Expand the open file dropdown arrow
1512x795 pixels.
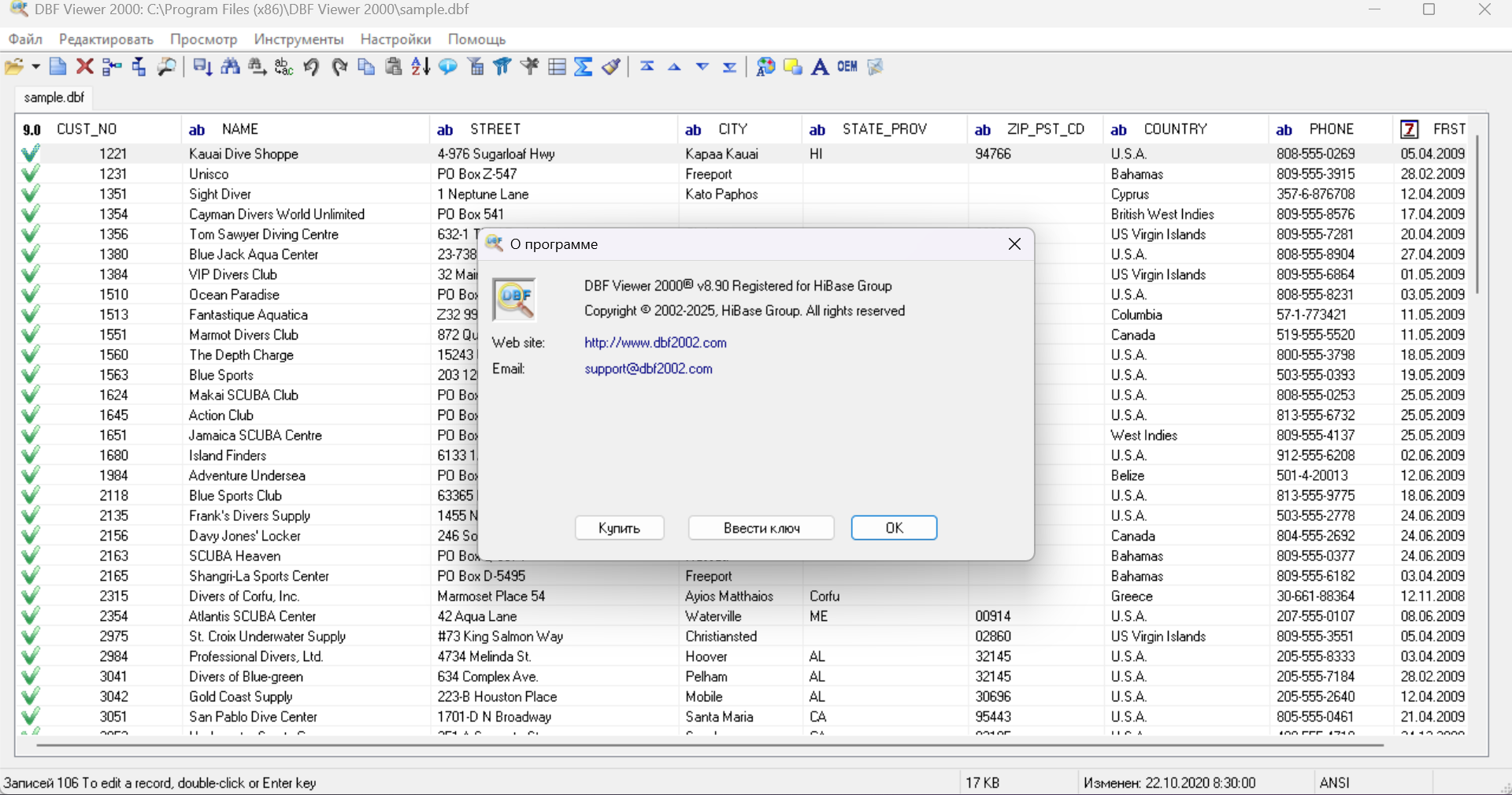(x=35, y=67)
